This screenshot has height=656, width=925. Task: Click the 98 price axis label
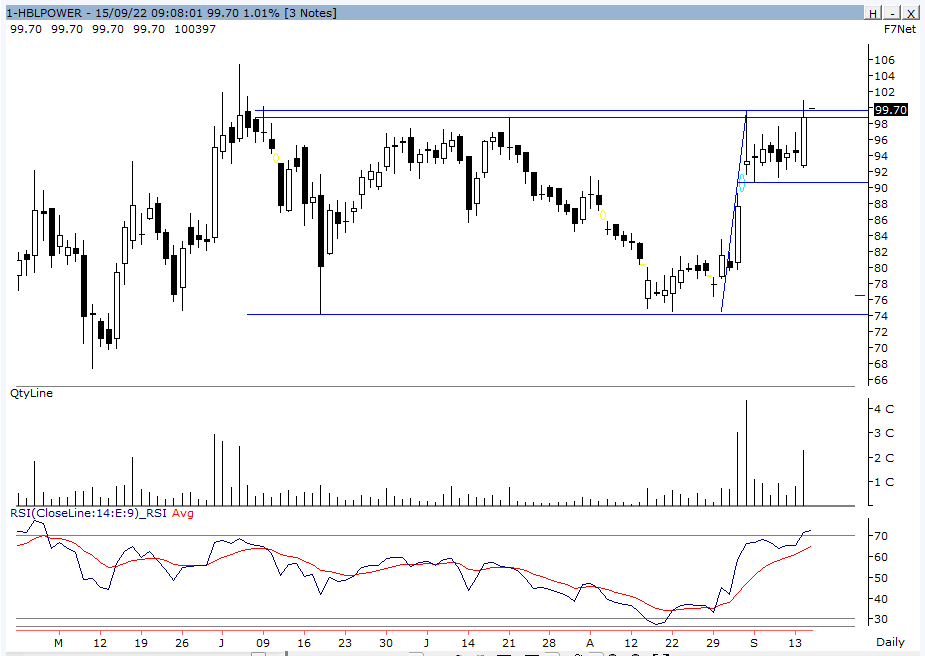tap(881, 124)
